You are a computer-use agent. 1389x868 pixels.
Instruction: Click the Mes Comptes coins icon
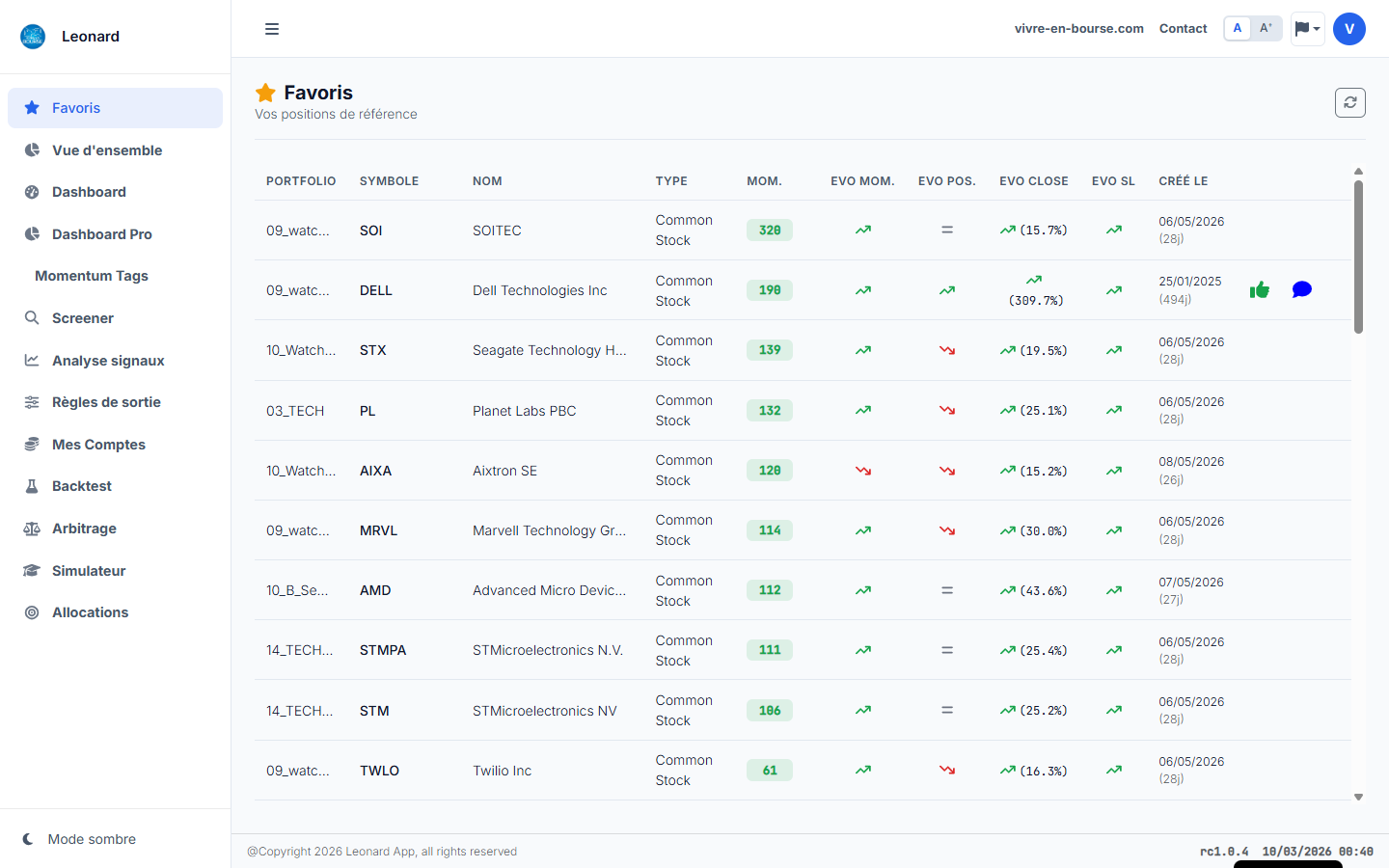32,445
